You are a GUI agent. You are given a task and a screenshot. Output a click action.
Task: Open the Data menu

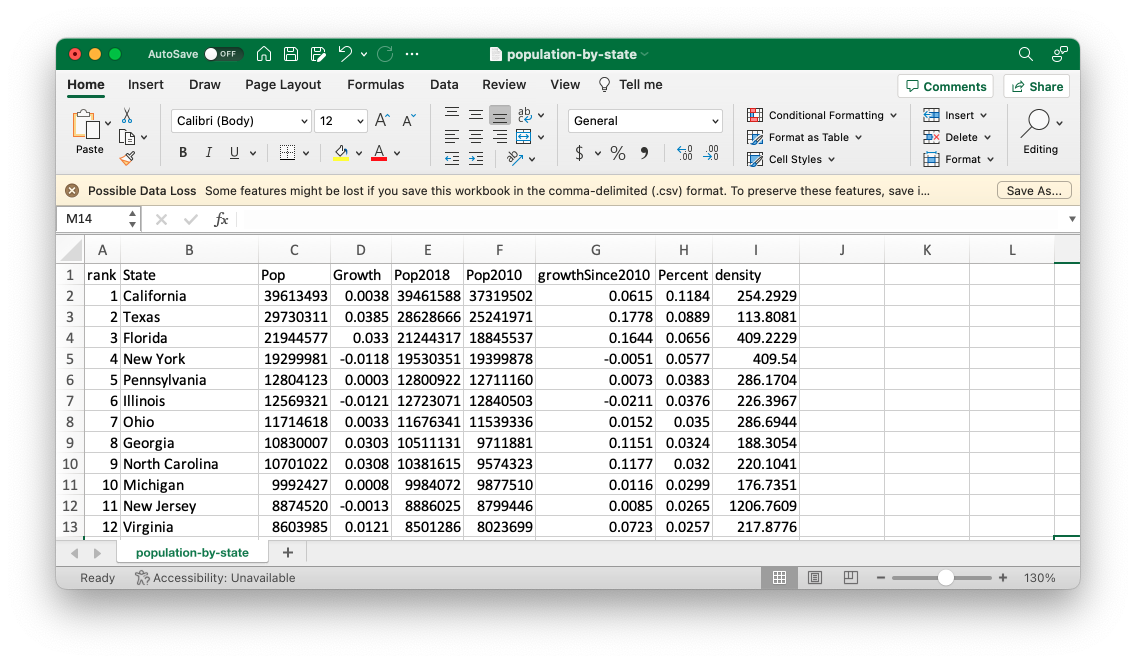[x=444, y=85]
